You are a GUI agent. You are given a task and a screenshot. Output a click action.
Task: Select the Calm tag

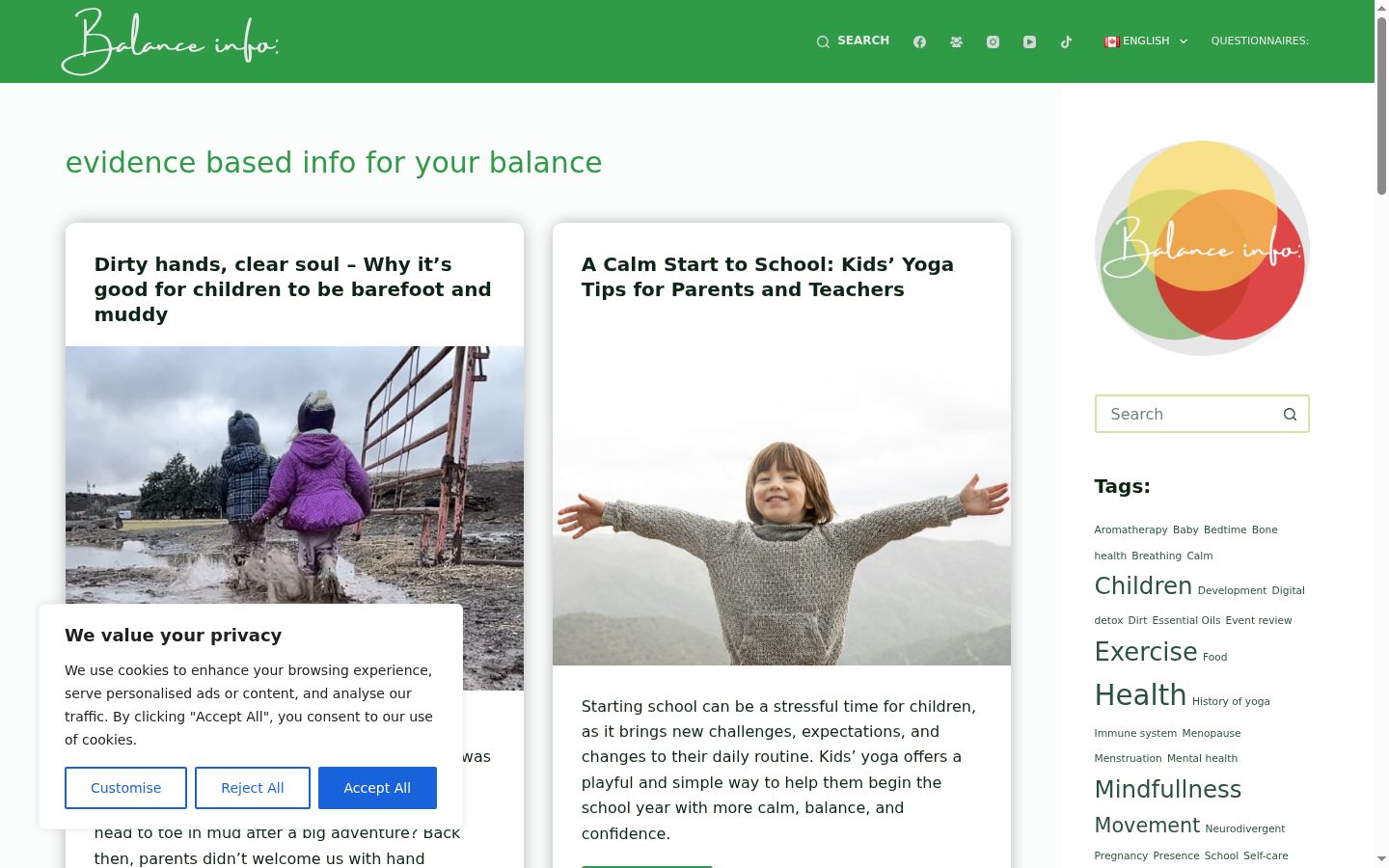coord(1200,556)
